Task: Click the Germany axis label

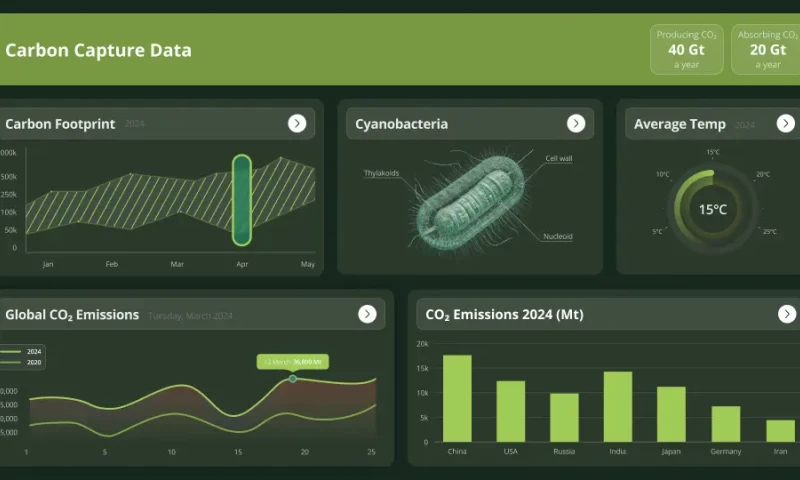Action: 726,451
